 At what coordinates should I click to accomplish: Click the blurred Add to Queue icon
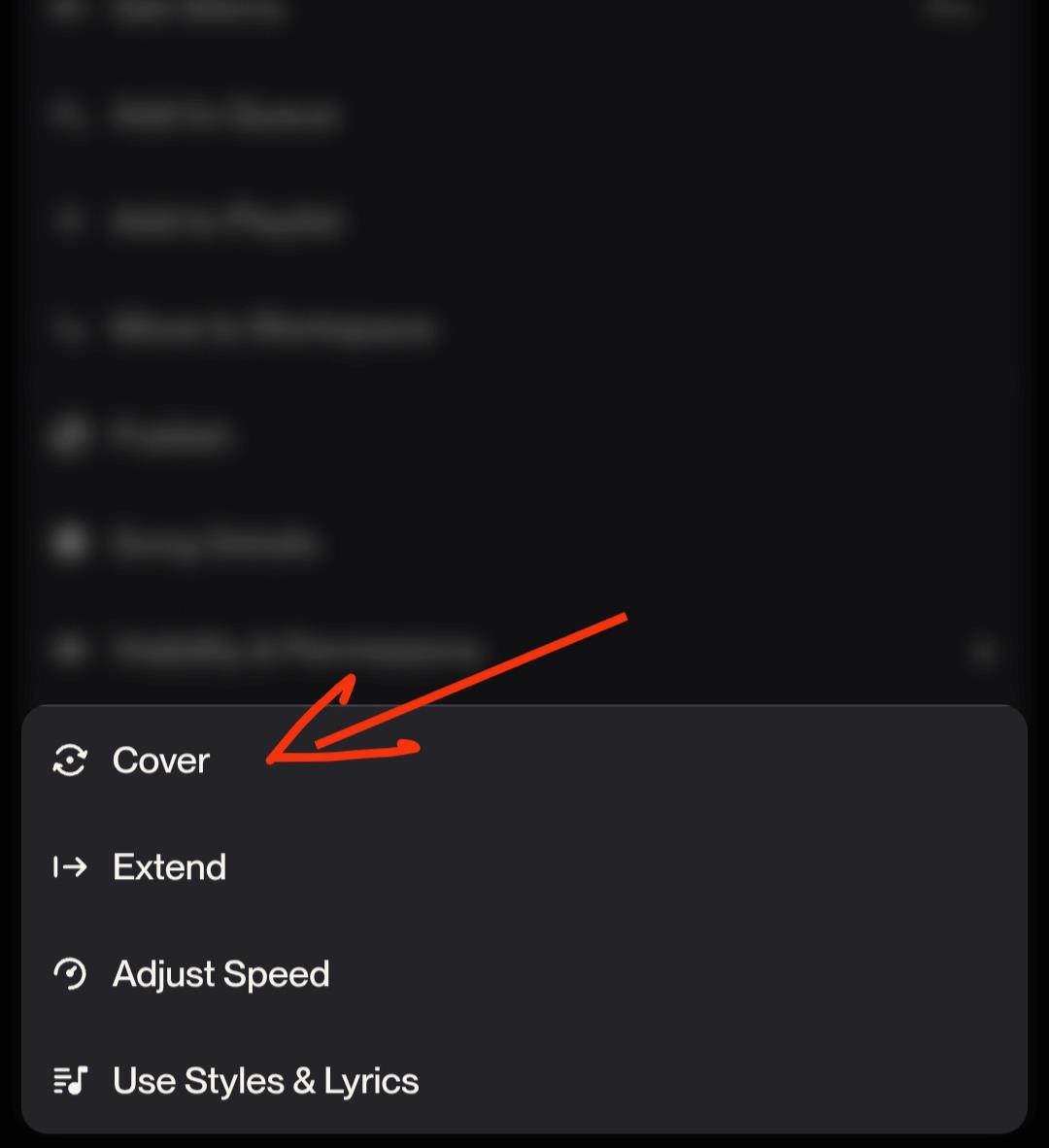pos(68,115)
